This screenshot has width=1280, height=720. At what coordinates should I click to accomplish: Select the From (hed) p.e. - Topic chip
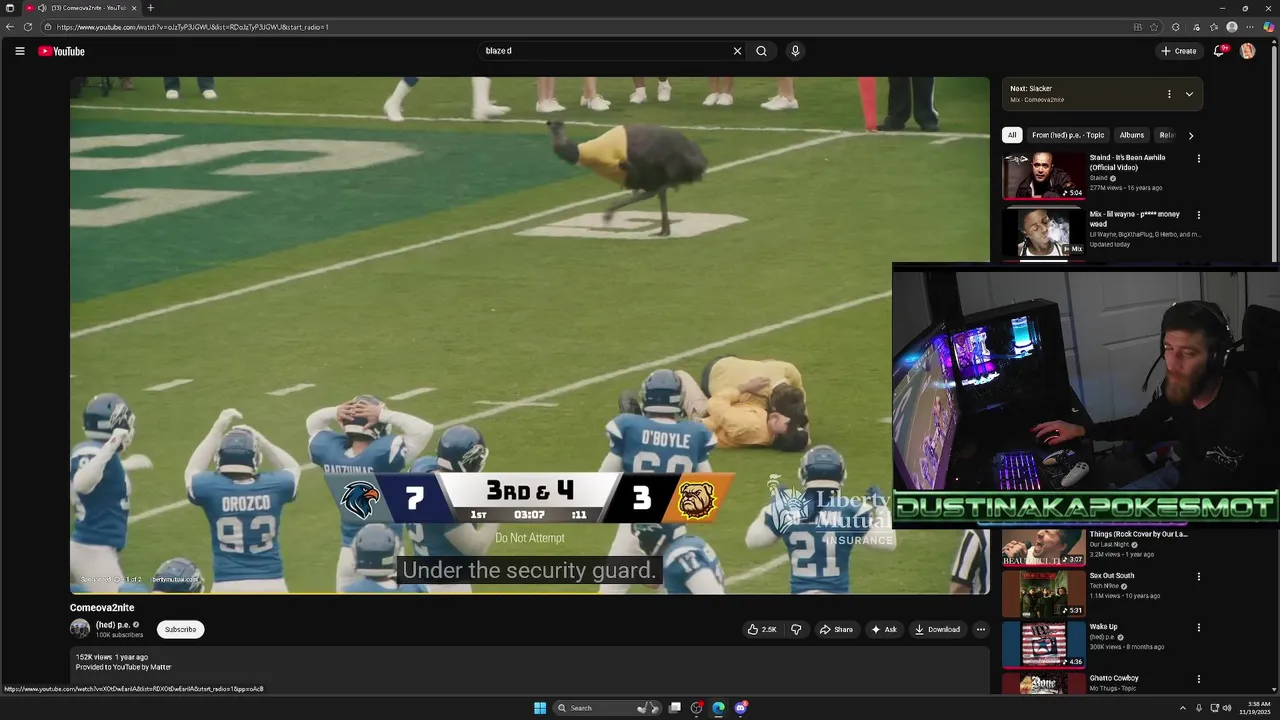click(1068, 135)
